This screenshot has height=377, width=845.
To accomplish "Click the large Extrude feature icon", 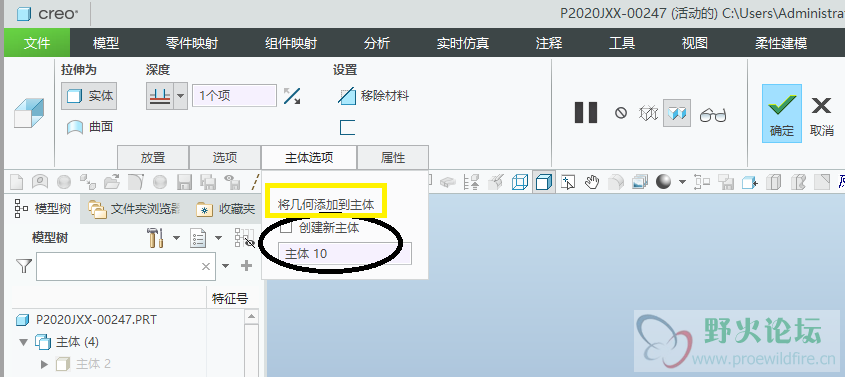I will (x=29, y=113).
